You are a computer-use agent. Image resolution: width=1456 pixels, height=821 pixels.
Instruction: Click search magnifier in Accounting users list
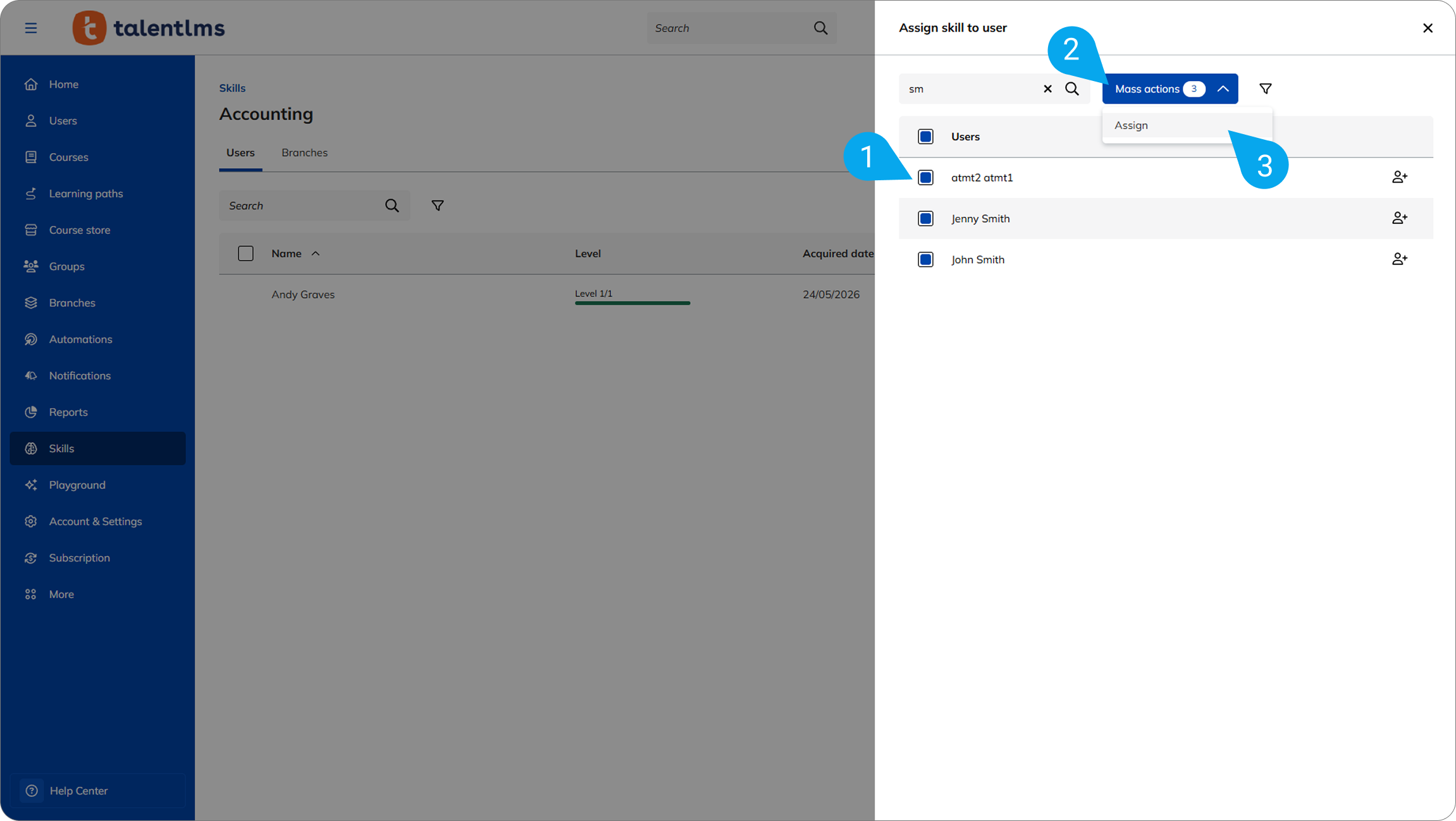(x=392, y=206)
